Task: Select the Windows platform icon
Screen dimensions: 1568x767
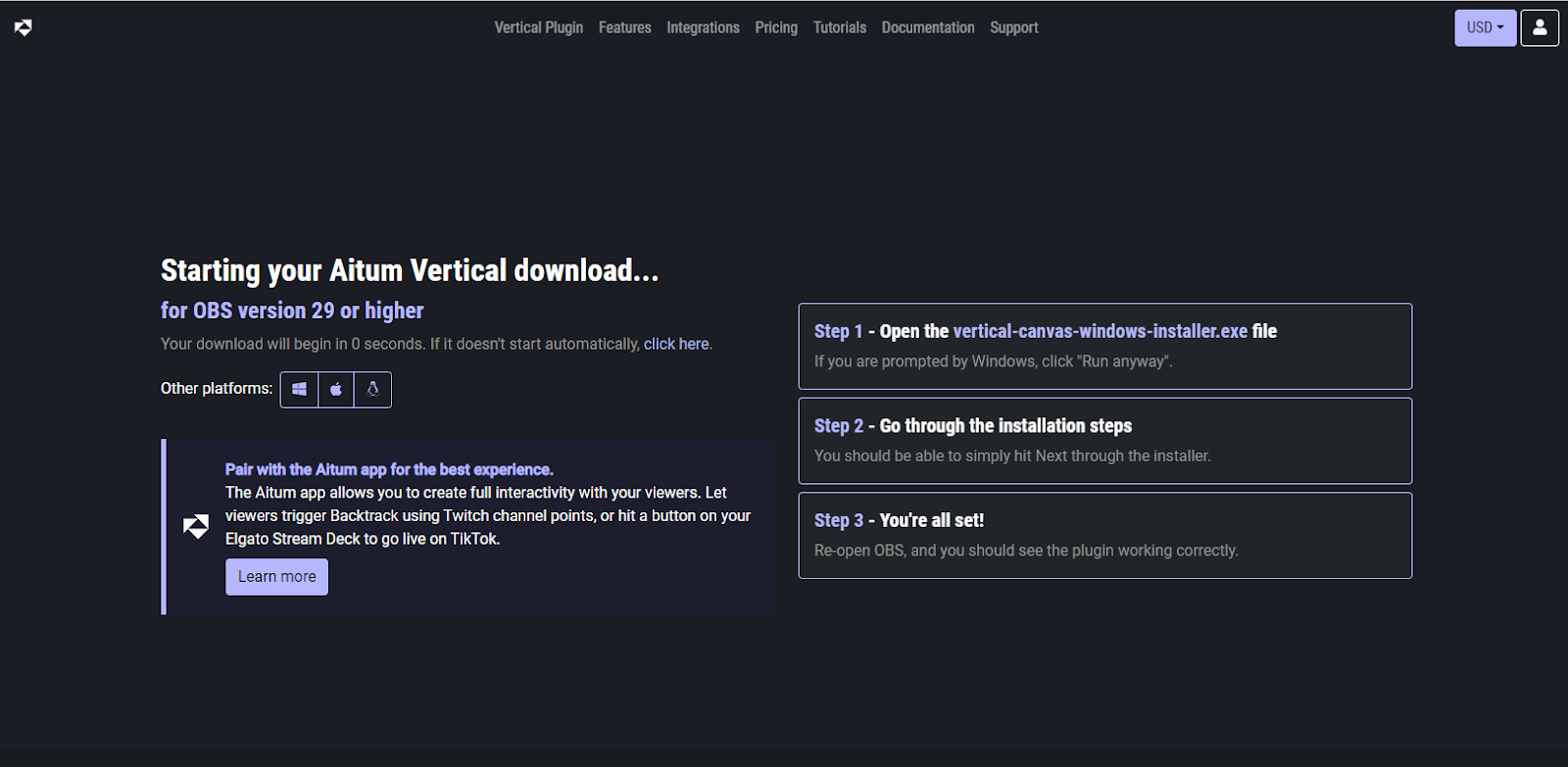Action: (x=299, y=390)
